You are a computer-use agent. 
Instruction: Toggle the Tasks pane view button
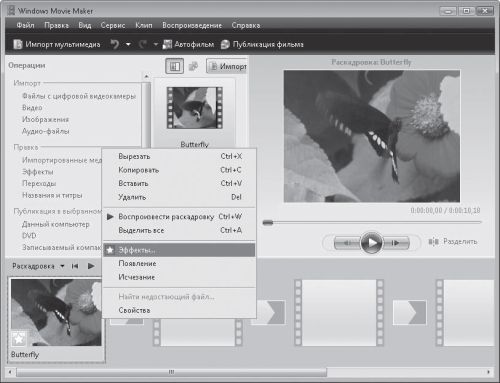point(174,66)
